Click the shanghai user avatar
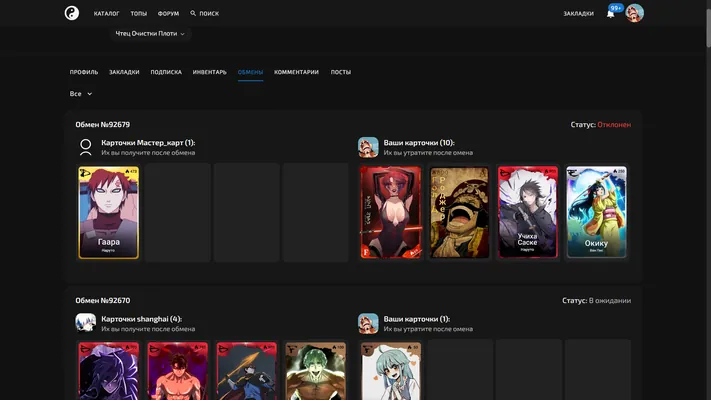Image resolution: width=711 pixels, height=400 pixels. (x=86, y=323)
